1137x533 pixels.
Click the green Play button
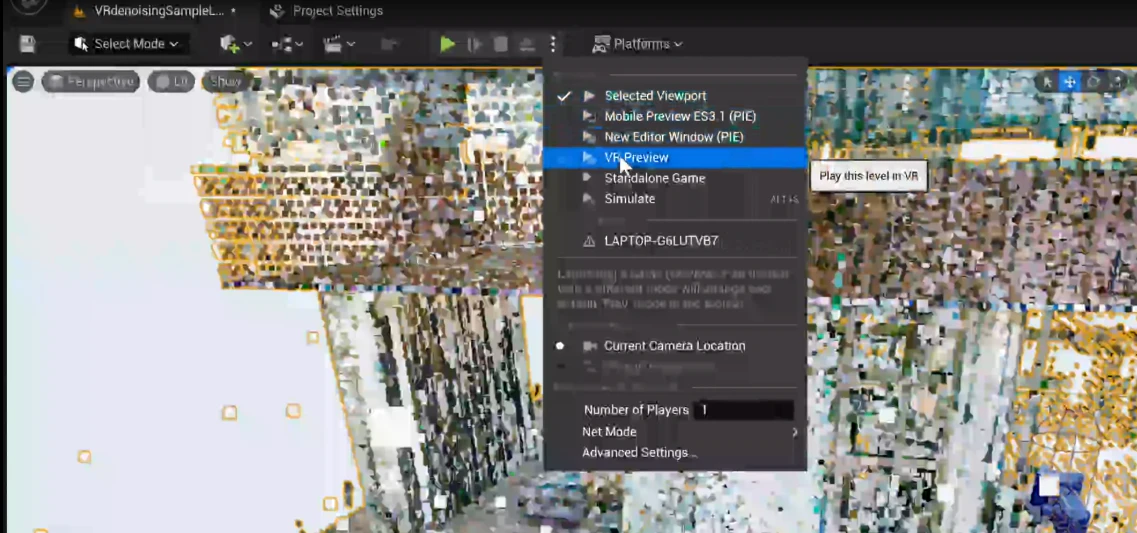(447, 44)
